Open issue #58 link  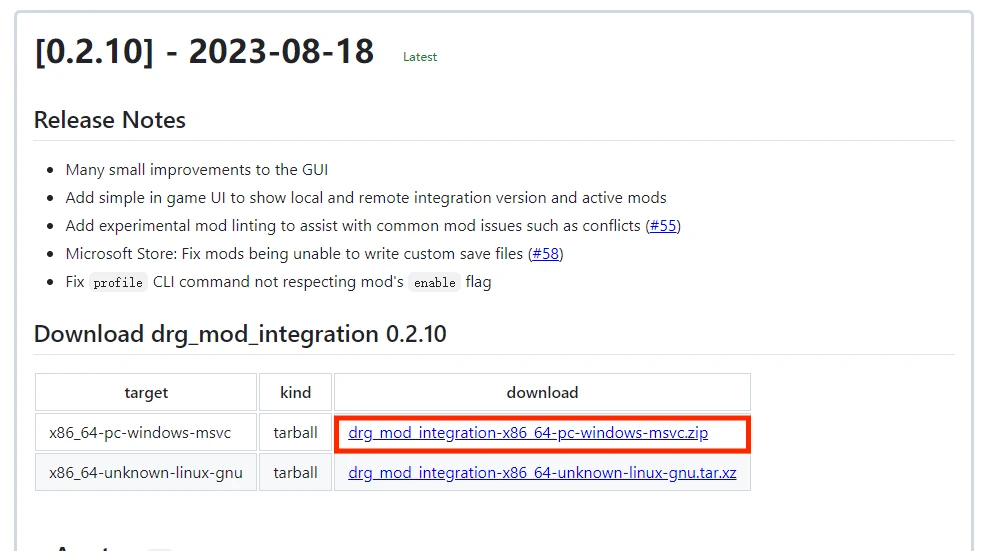pos(545,254)
